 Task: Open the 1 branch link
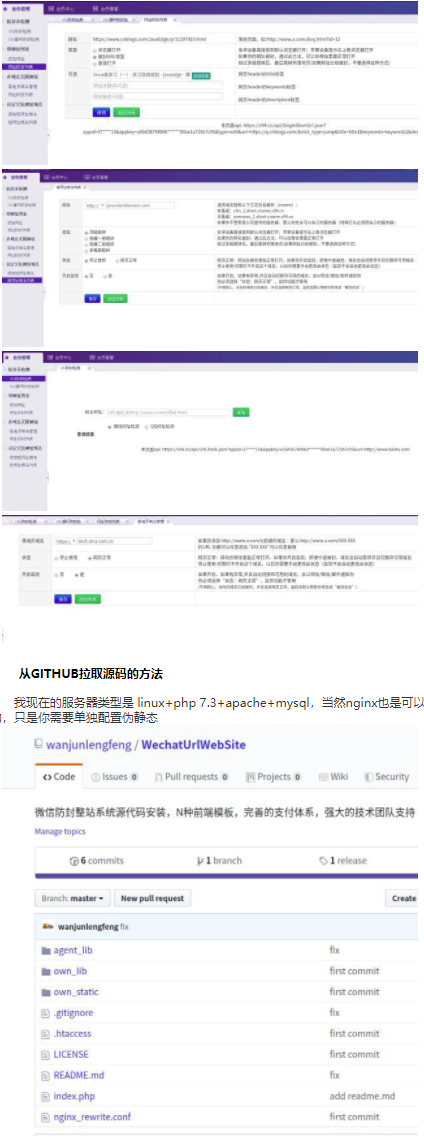[220, 861]
